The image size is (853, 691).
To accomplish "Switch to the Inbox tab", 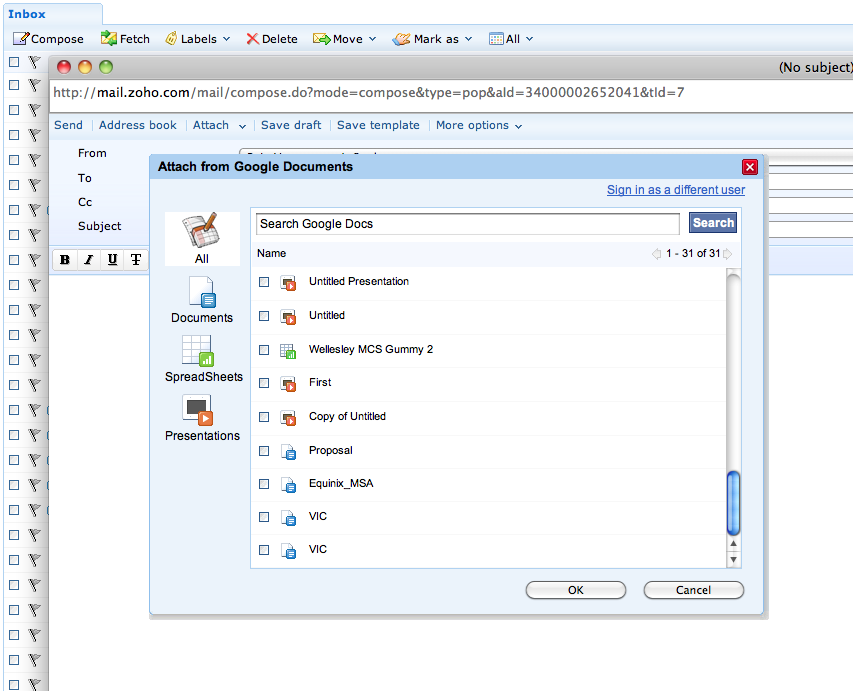I will tap(27, 14).
